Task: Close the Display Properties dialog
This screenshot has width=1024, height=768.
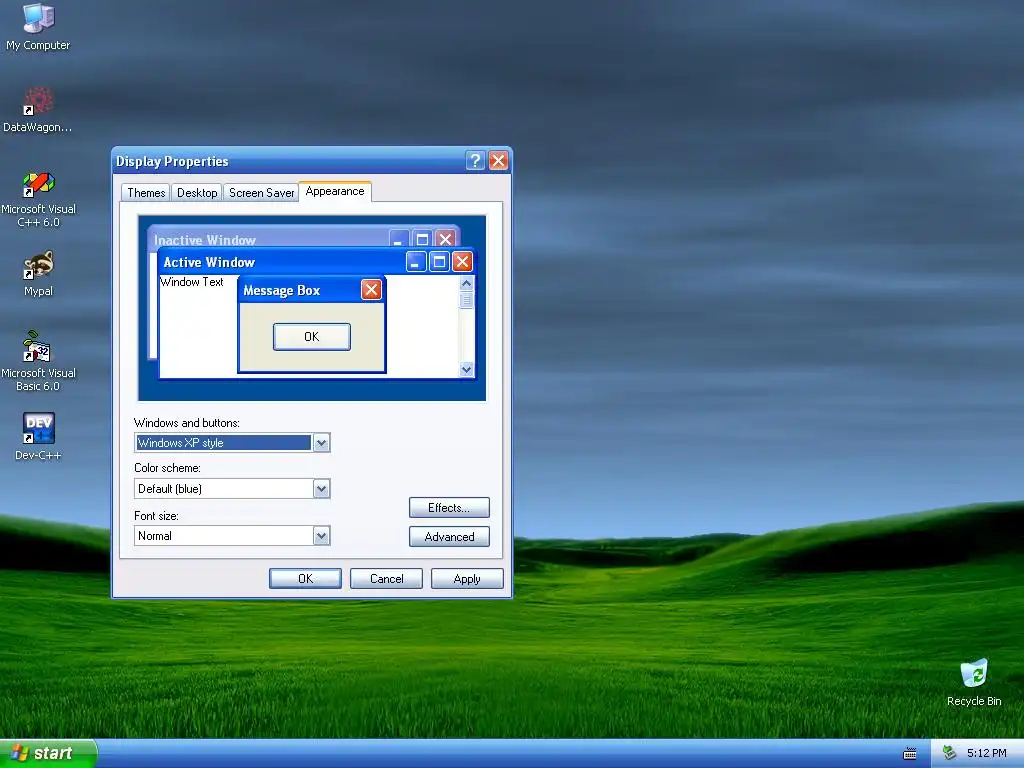Action: [x=498, y=161]
